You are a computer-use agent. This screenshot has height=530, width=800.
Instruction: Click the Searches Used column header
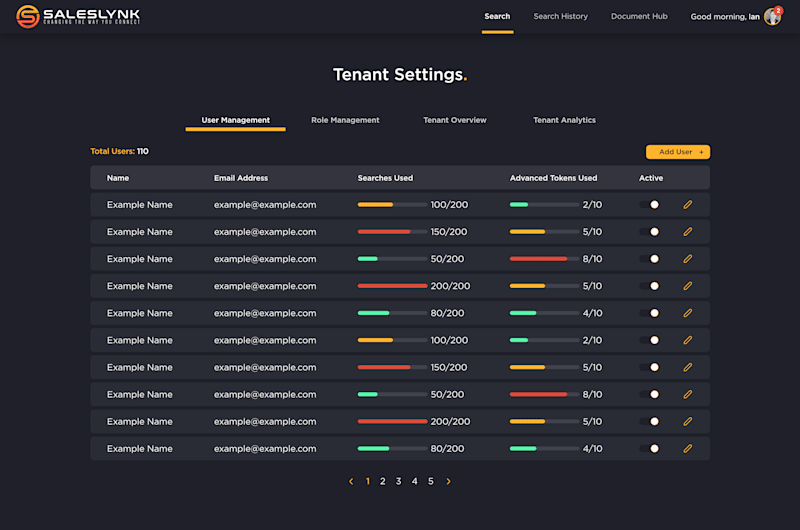385,178
